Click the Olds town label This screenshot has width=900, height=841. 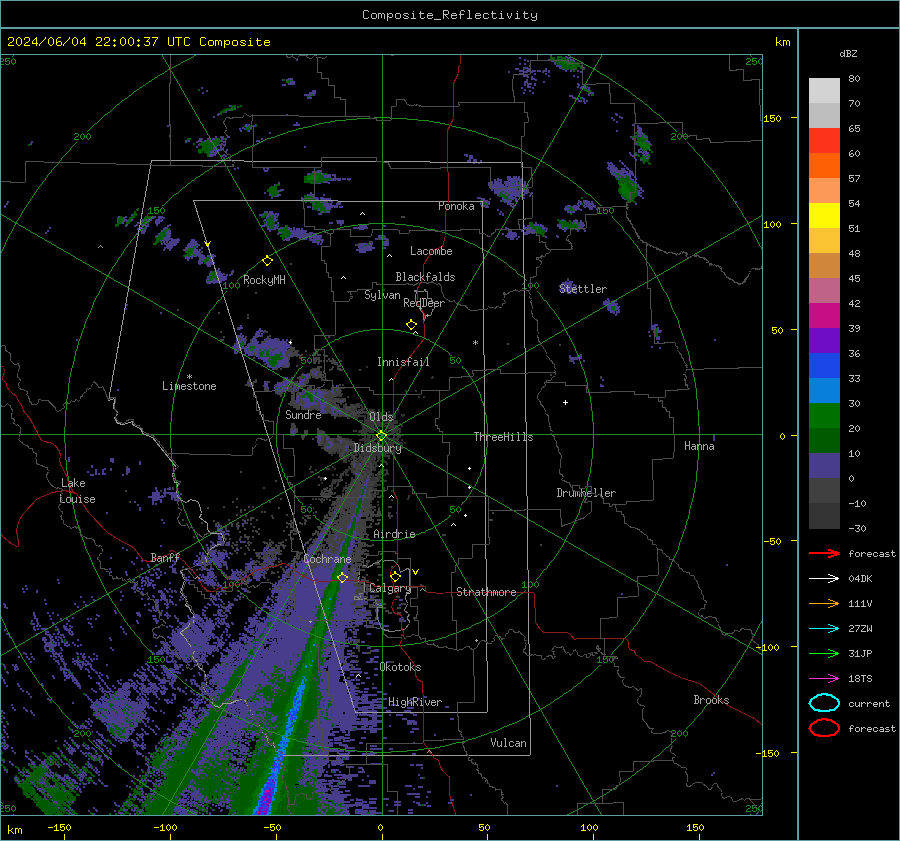(x=381, y=417)
